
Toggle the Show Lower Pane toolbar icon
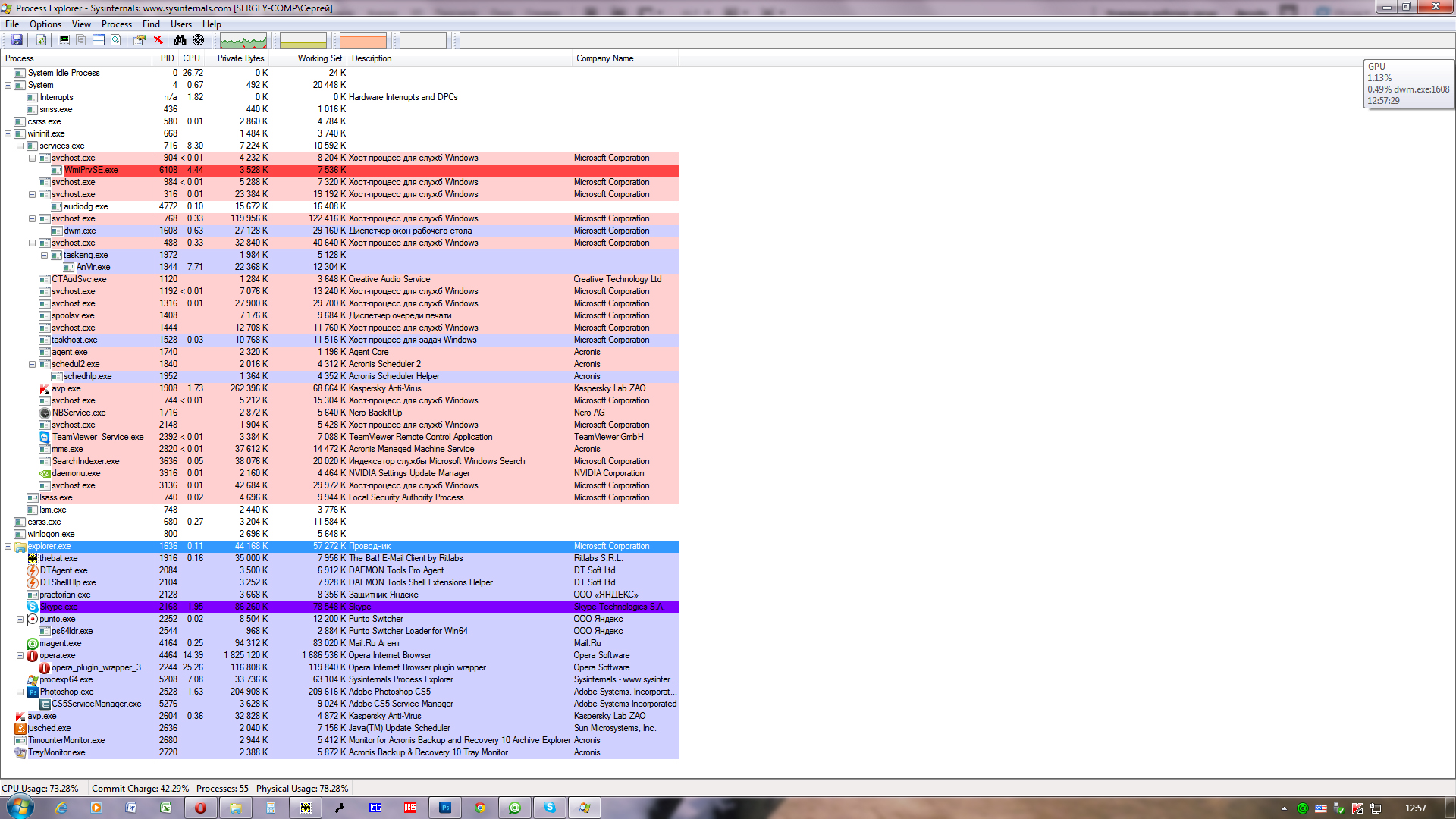point(99,40)
